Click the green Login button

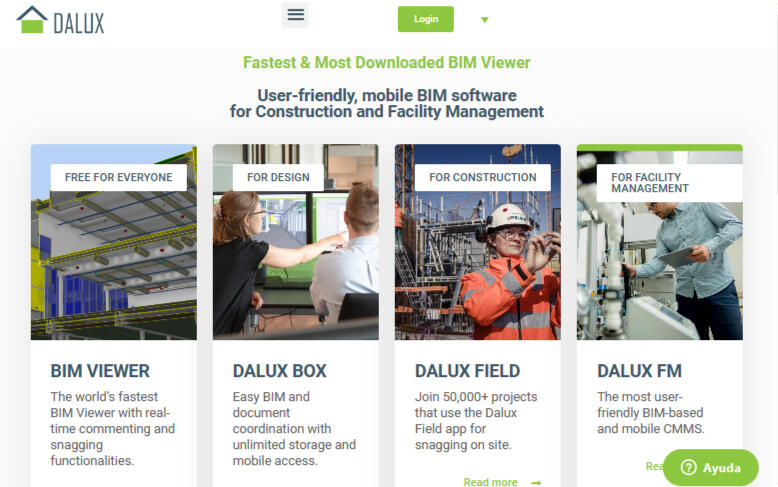[x=426, y=19]
